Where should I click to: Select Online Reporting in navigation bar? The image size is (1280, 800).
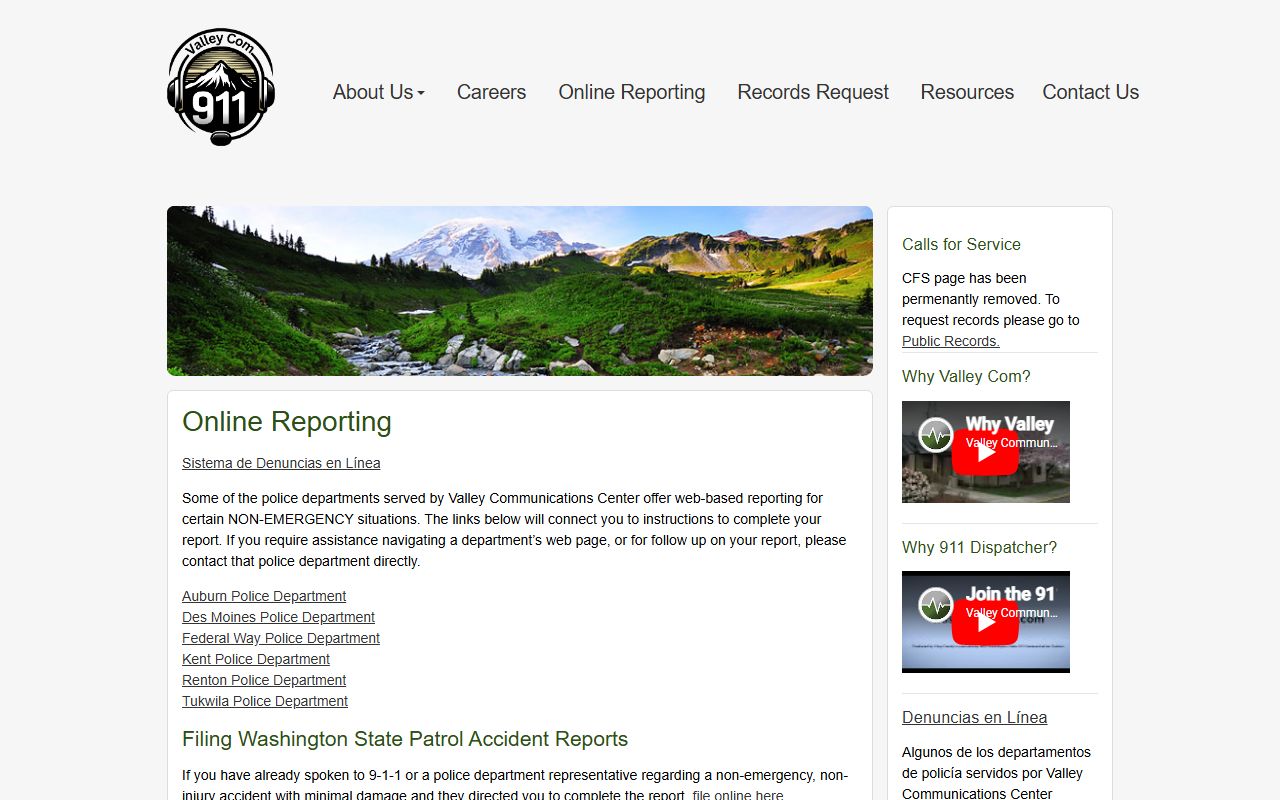tap(632, 92)
